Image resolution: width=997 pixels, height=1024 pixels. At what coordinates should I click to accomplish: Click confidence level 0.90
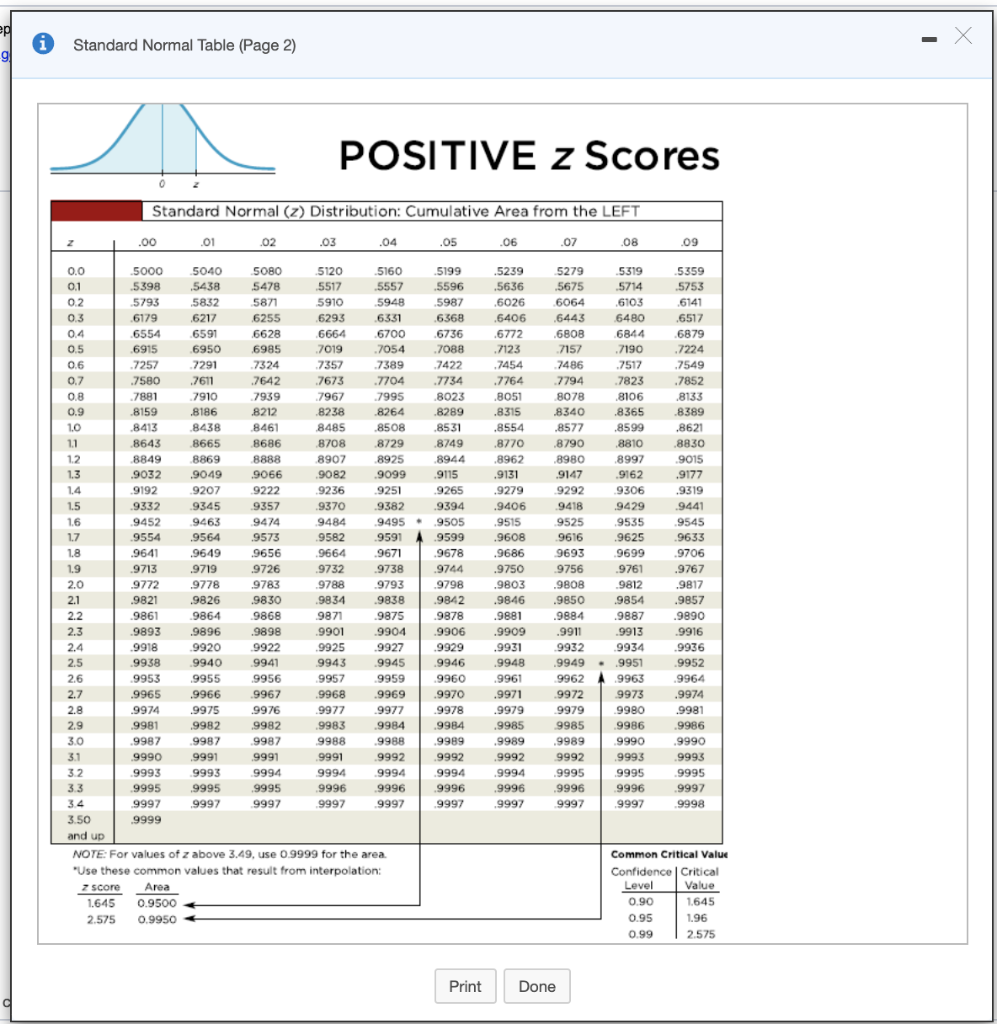coord(641,902)
